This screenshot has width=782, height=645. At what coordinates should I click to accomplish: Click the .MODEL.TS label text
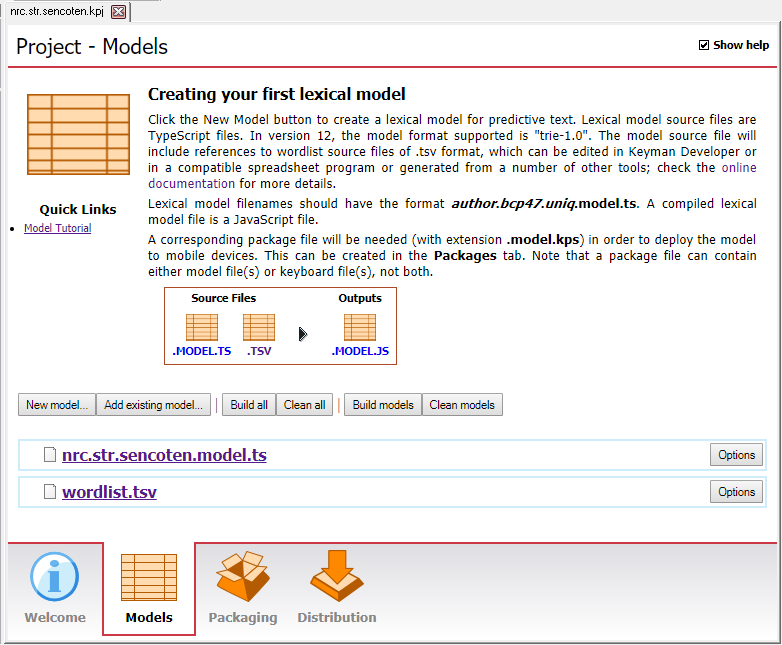tap(201, 351)
